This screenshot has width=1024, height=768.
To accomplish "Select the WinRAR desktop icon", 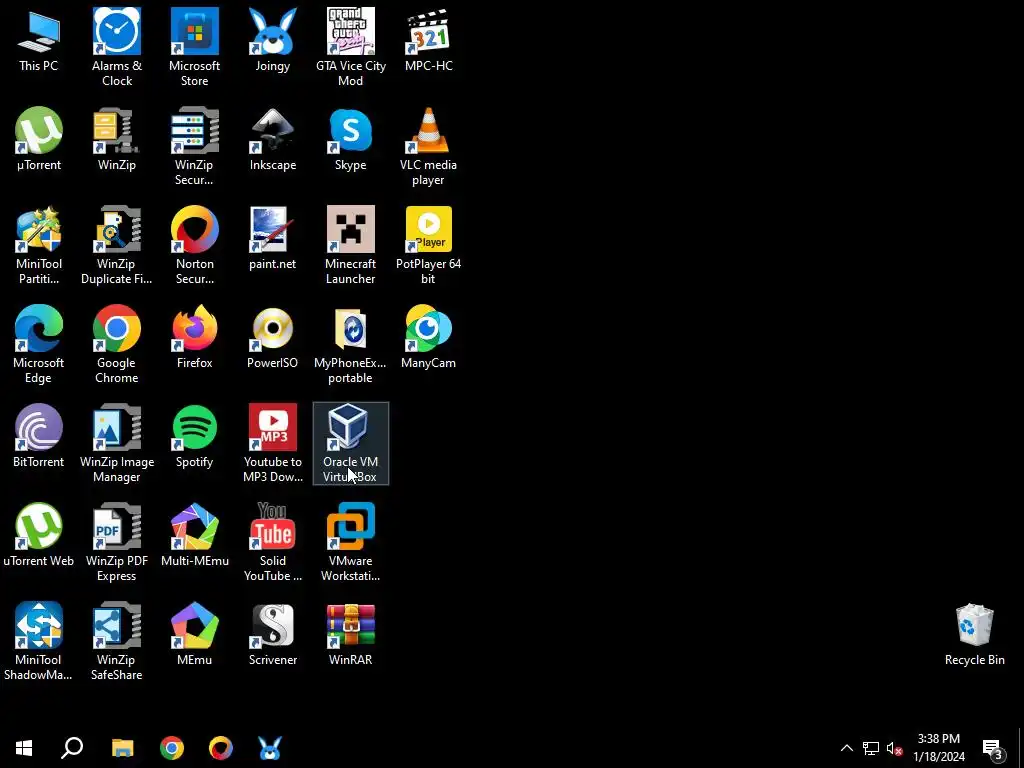I will 351,634.
